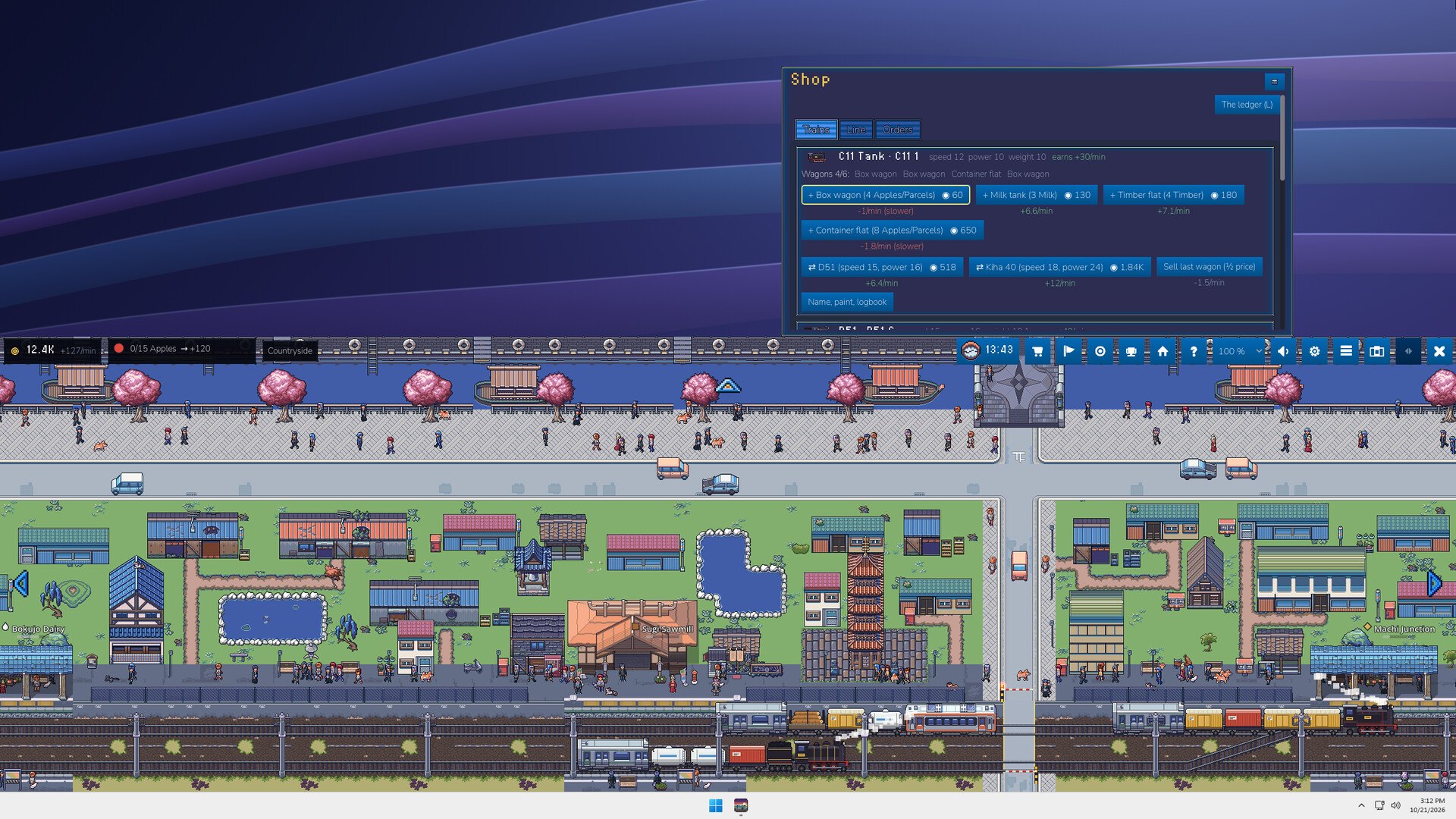The height and width of the screenshot is (819, 1456).
Task: Click the game icon in taskbar
Action: [x=741, y=805]
